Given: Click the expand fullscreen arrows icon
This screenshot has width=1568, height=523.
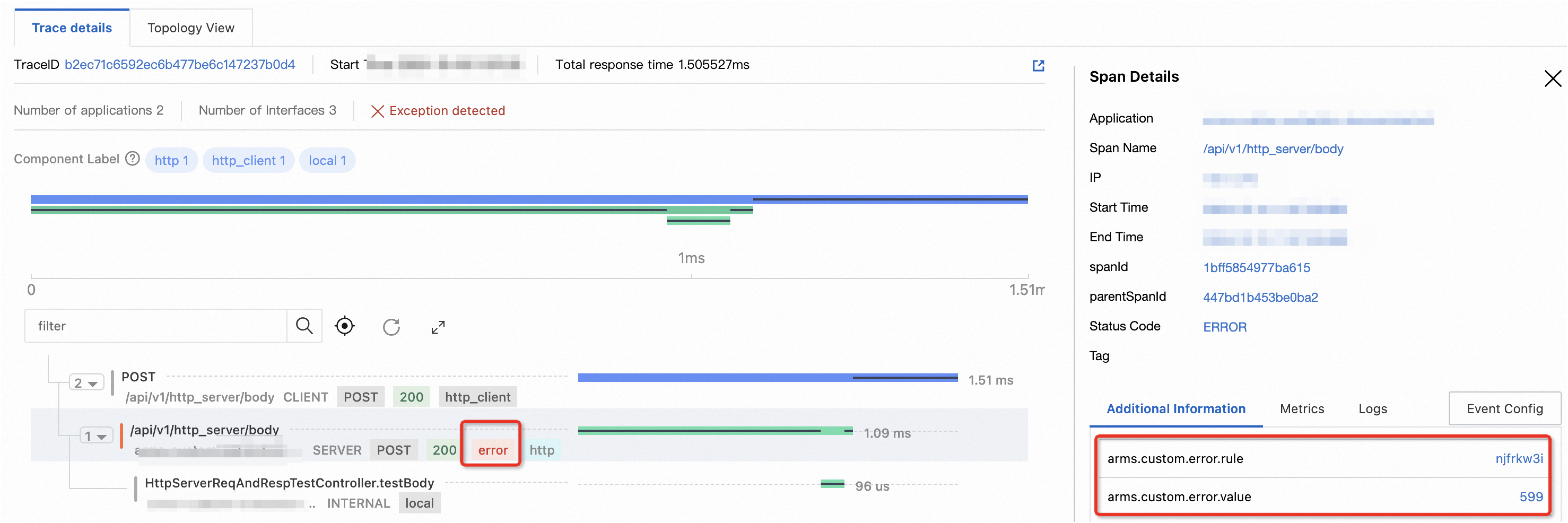Looking at the screenshot, I should [438, 327].
